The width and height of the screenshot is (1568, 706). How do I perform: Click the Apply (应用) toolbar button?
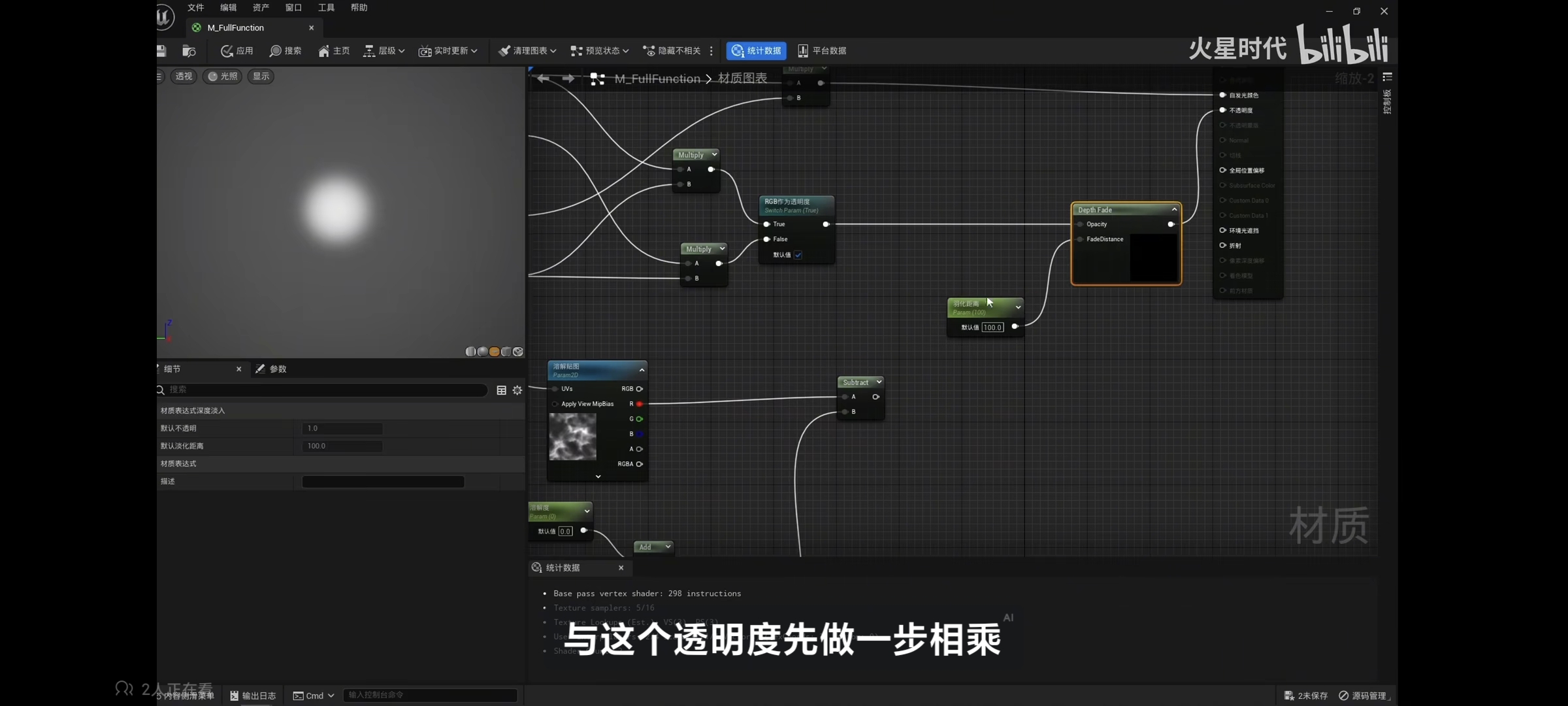(x=237, y=51)
